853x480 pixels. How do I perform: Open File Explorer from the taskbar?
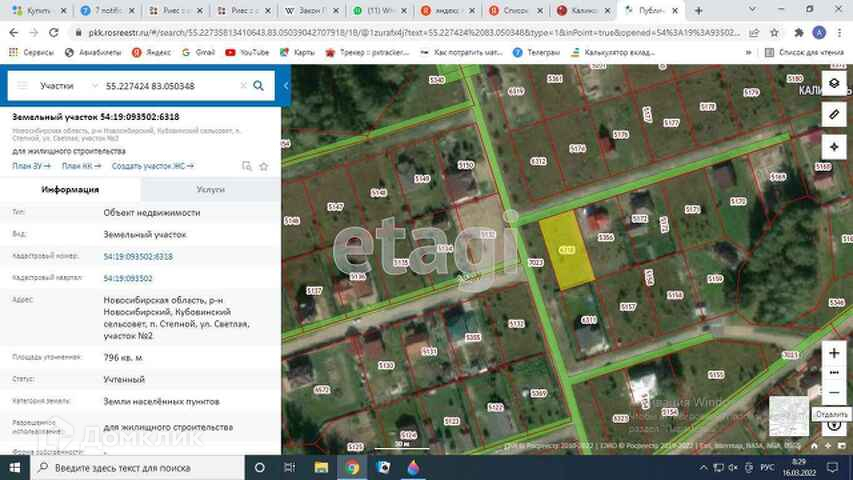[x=321, y=467]
